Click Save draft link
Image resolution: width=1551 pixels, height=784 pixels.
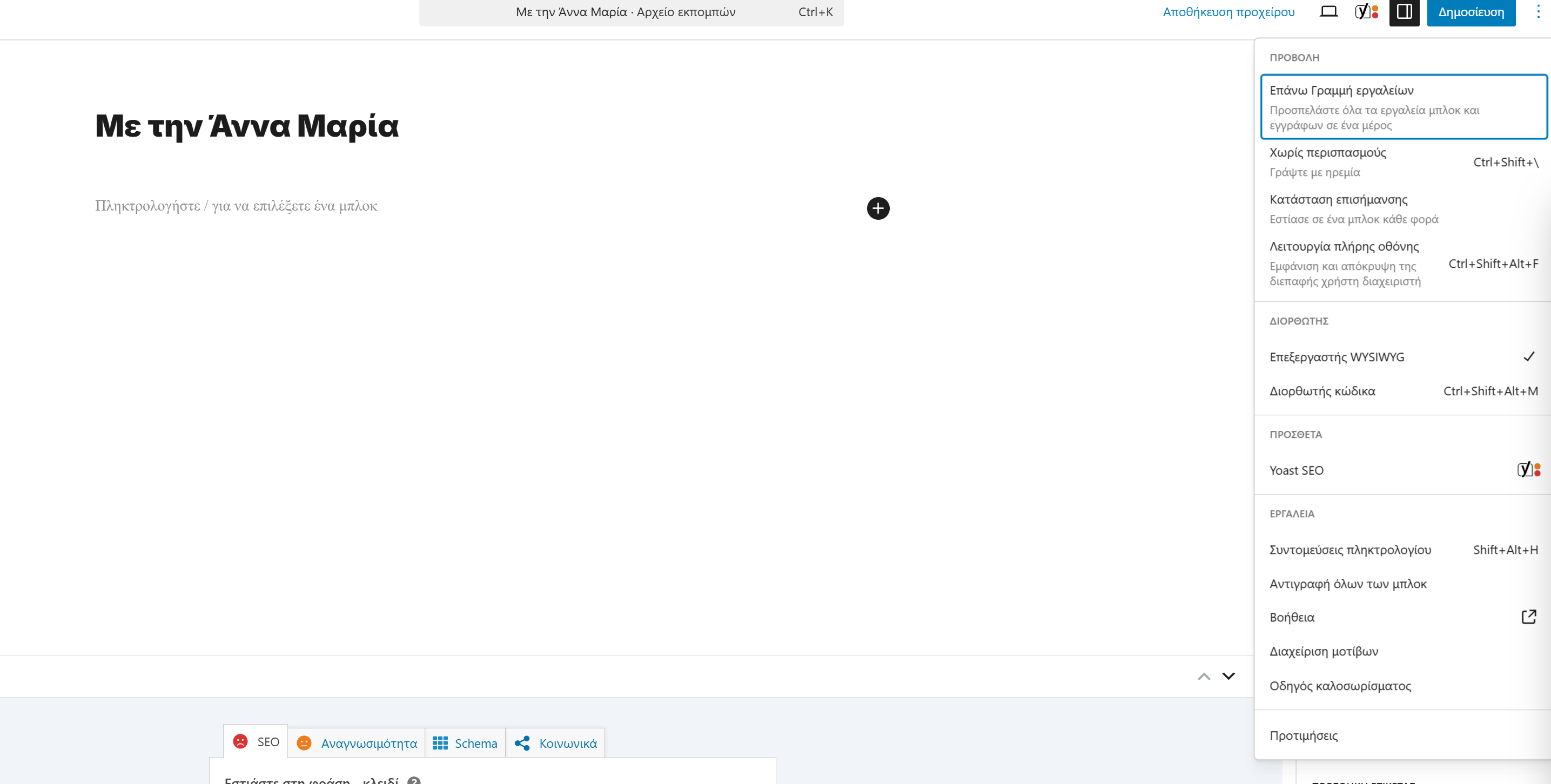1228,12
